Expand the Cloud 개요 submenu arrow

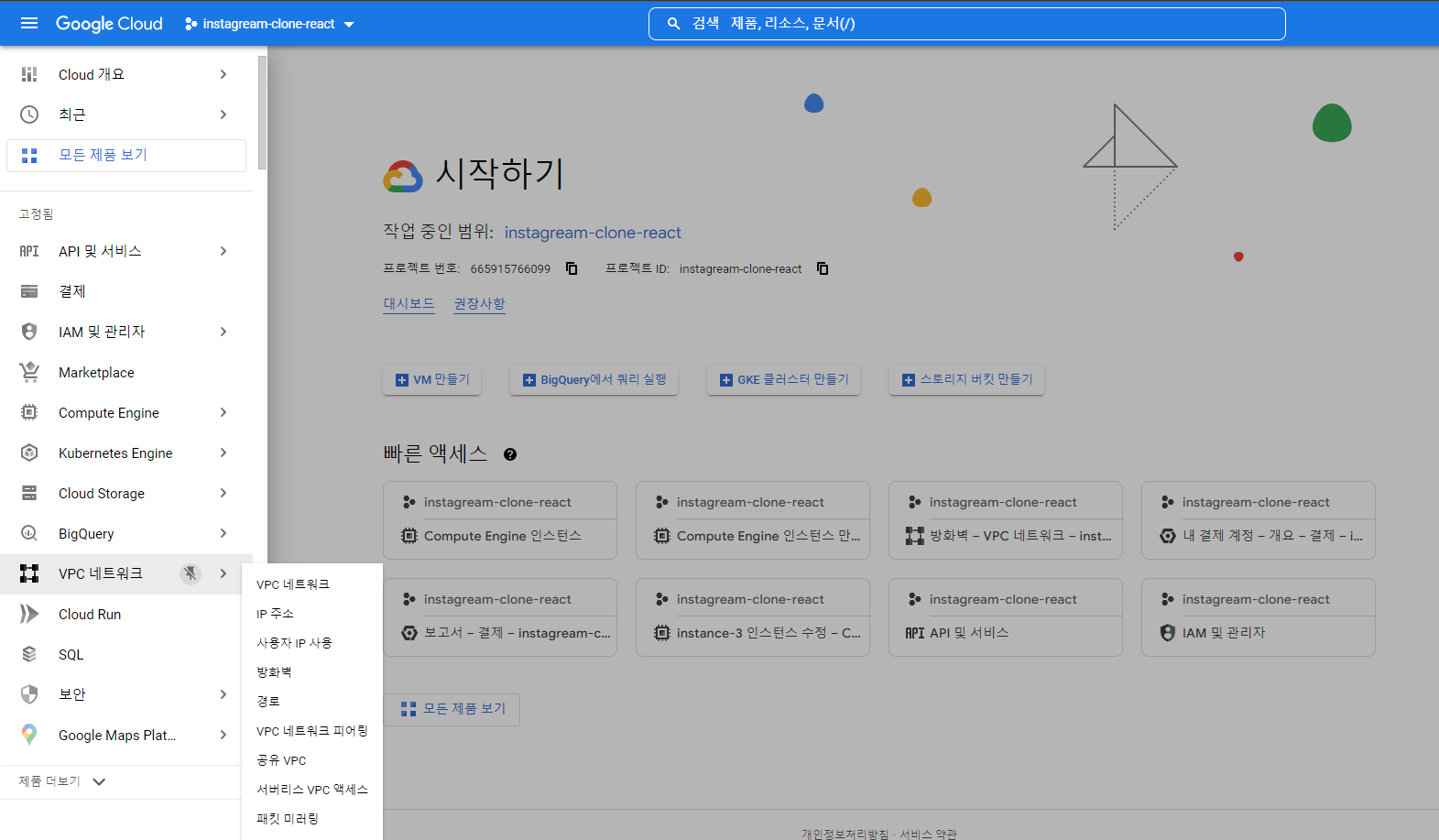click(223, 74)
